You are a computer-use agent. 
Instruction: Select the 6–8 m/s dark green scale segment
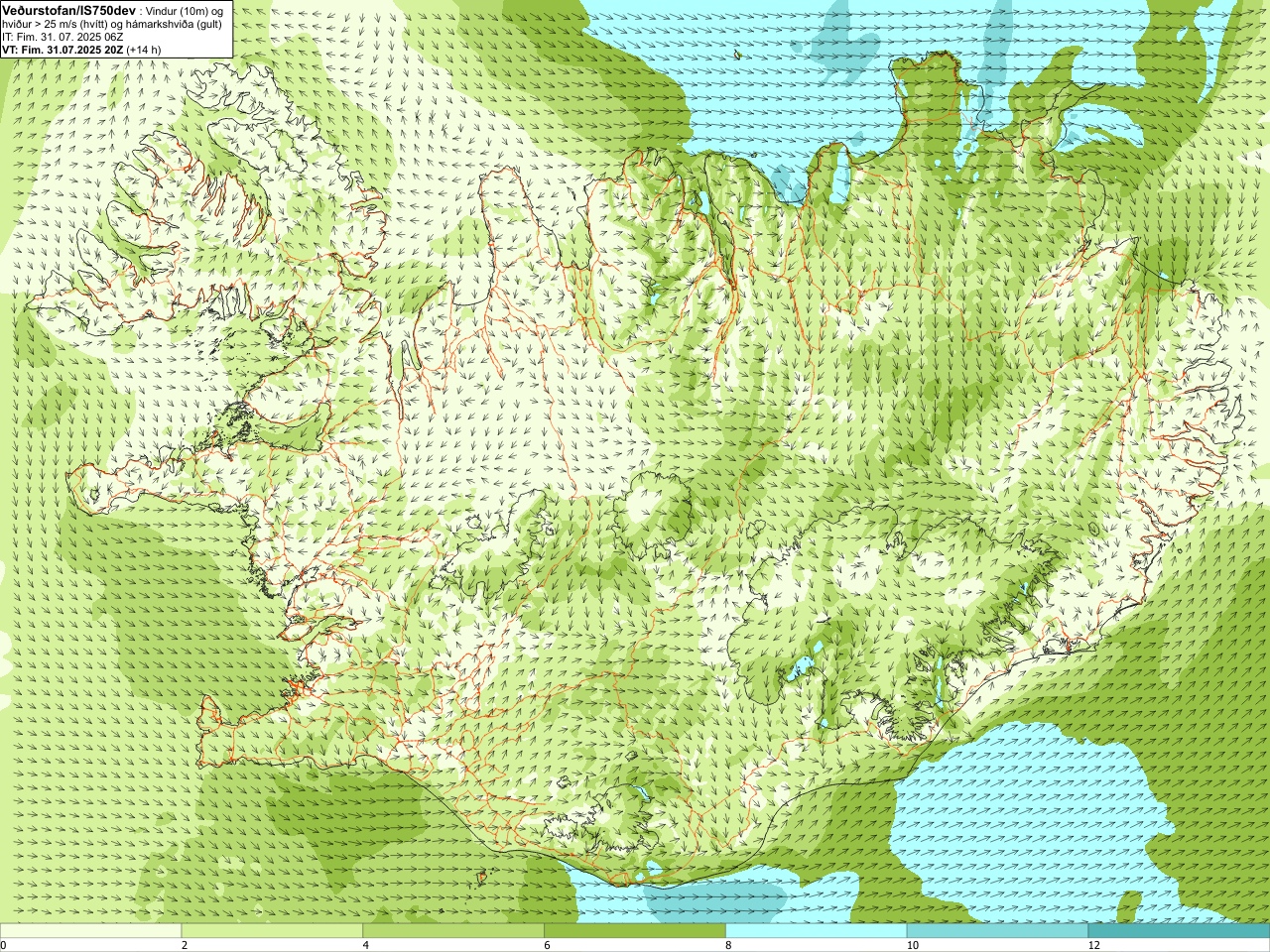coord(635,930)
